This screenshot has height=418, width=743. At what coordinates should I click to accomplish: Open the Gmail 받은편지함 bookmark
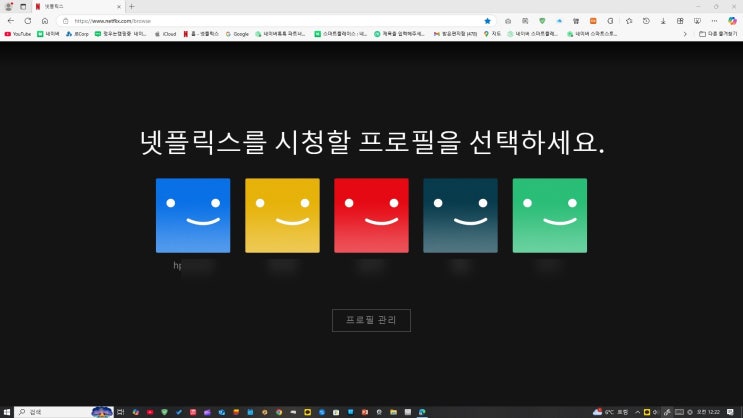[455, 34]
